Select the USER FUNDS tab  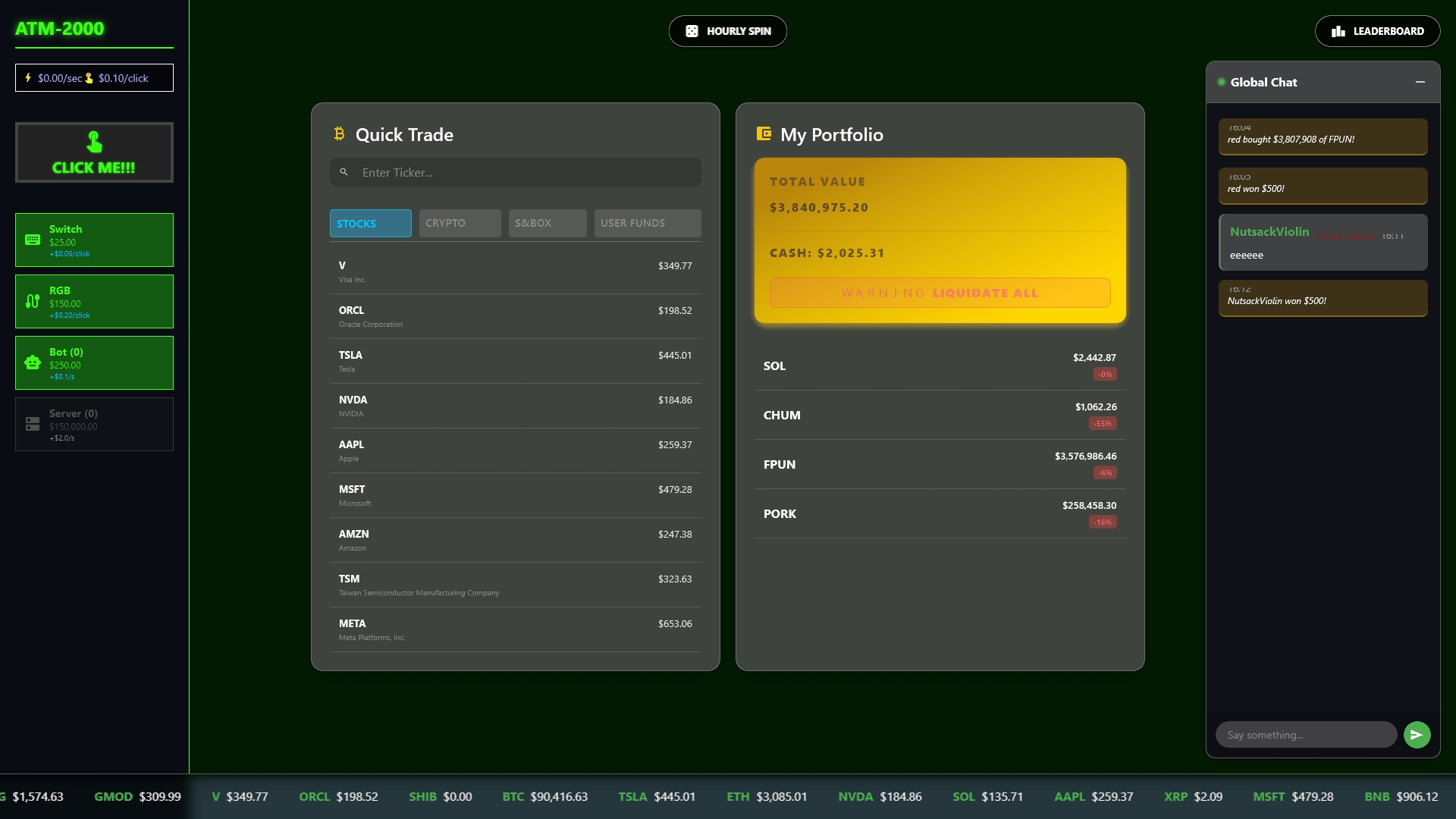pyautogui.click(x=647, y=224)
